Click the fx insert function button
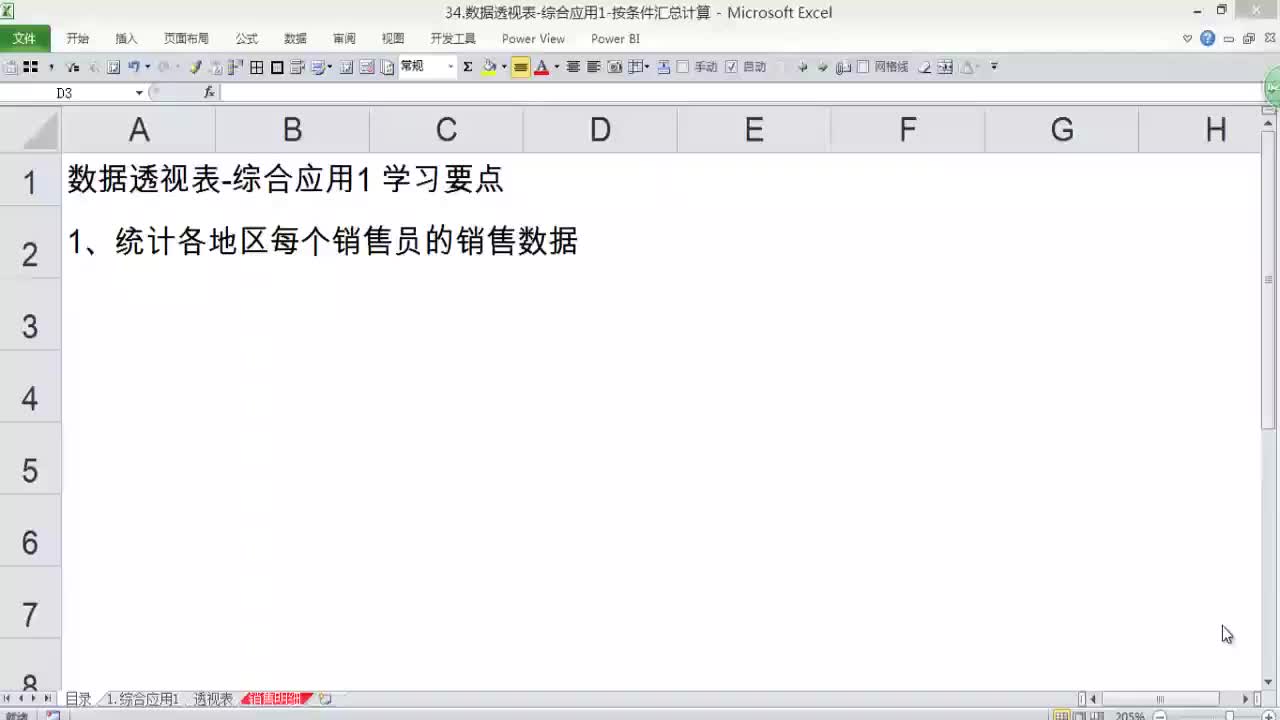The height and width of the screenshot is (720, 1280). [209, 93]
